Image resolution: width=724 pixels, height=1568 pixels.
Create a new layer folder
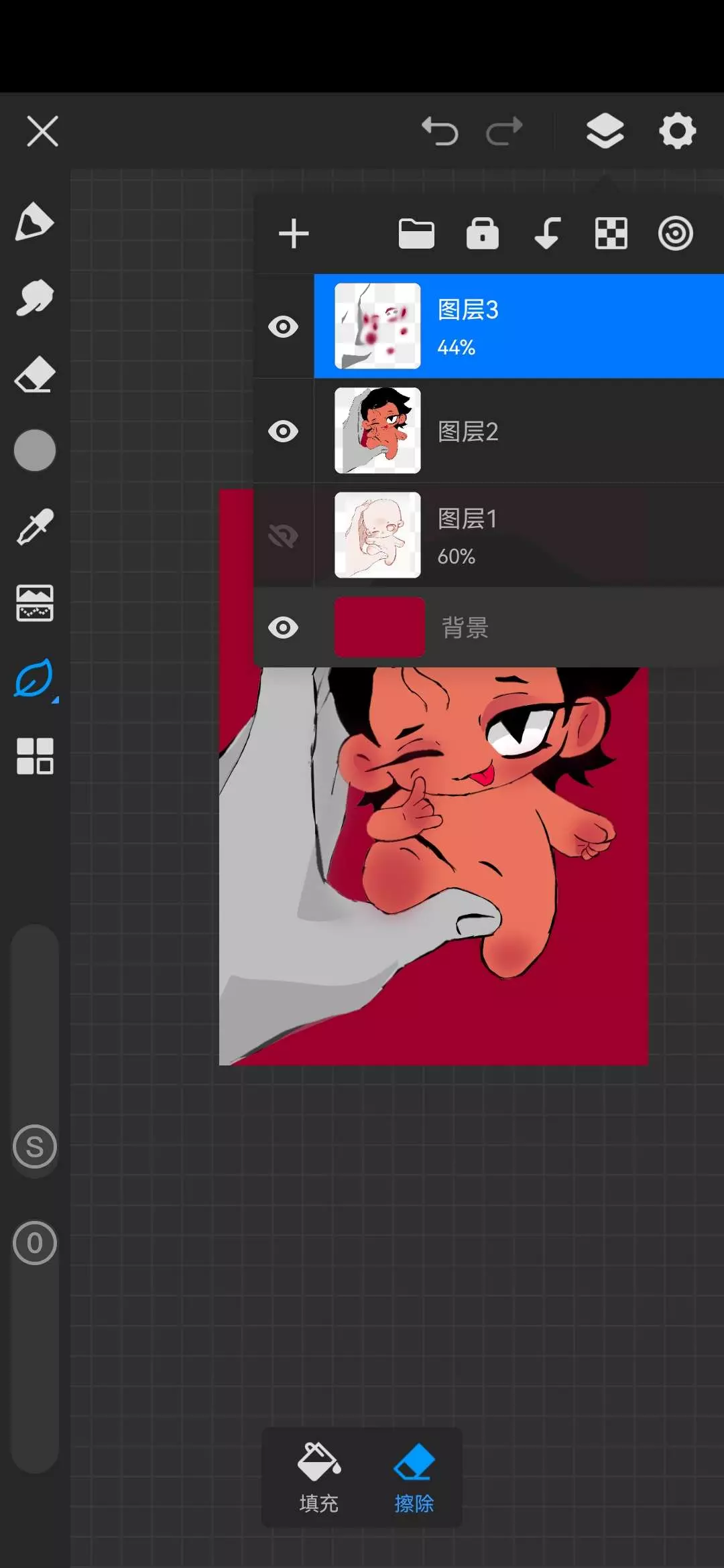coord(416,234)
